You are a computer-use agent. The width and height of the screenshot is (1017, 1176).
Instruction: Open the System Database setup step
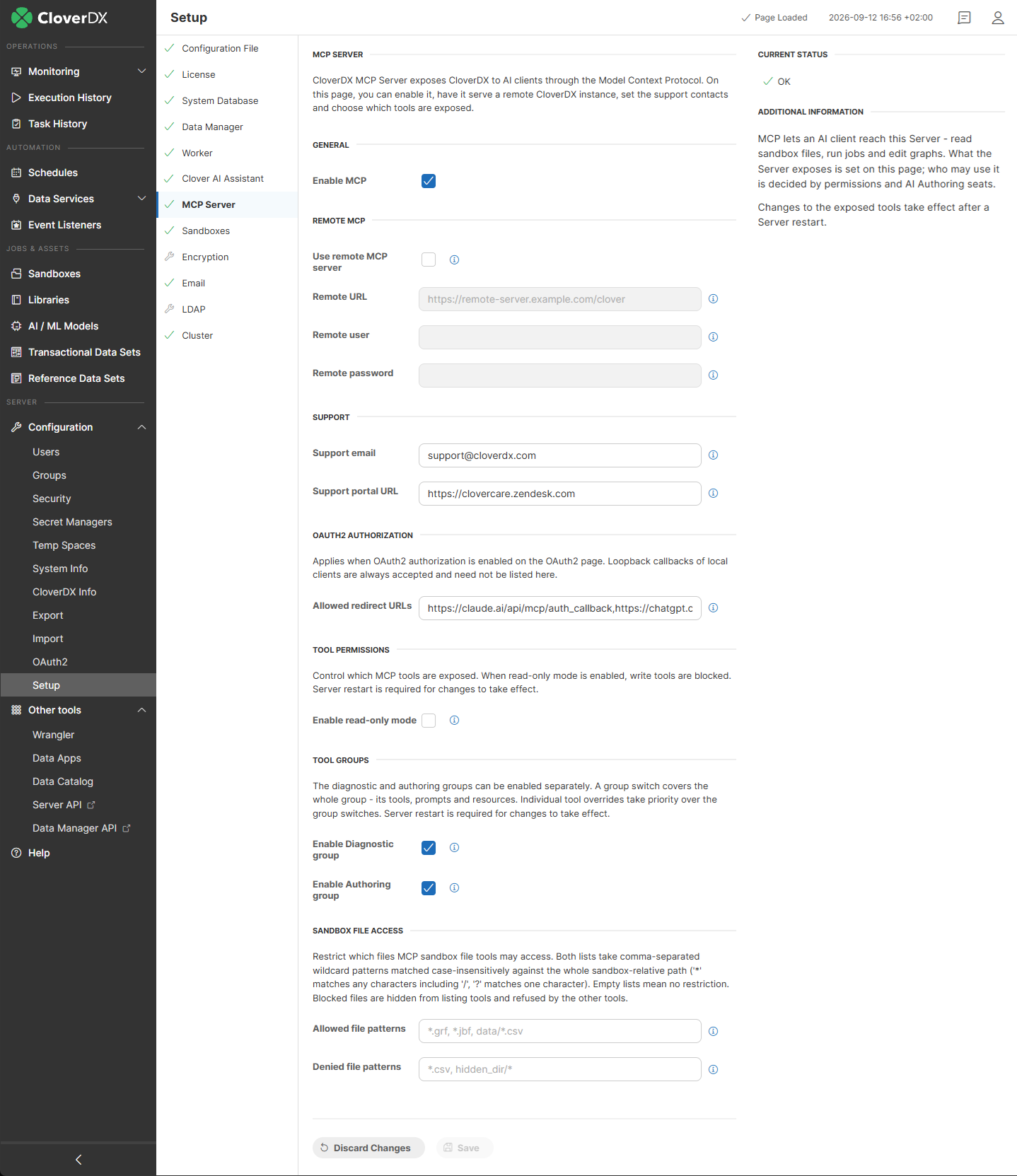point(227,101)
